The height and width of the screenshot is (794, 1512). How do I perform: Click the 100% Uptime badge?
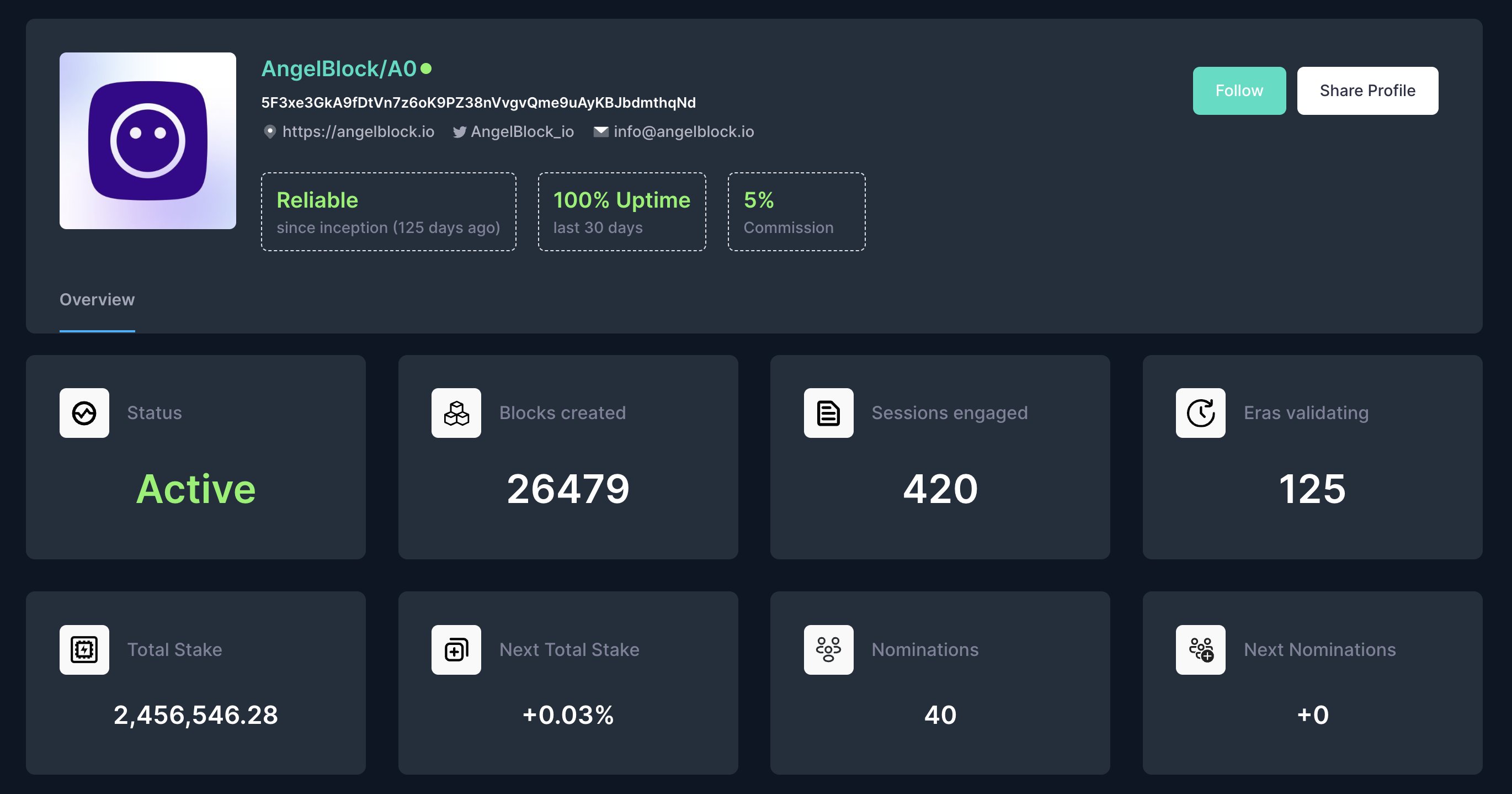tap(621, 211)
